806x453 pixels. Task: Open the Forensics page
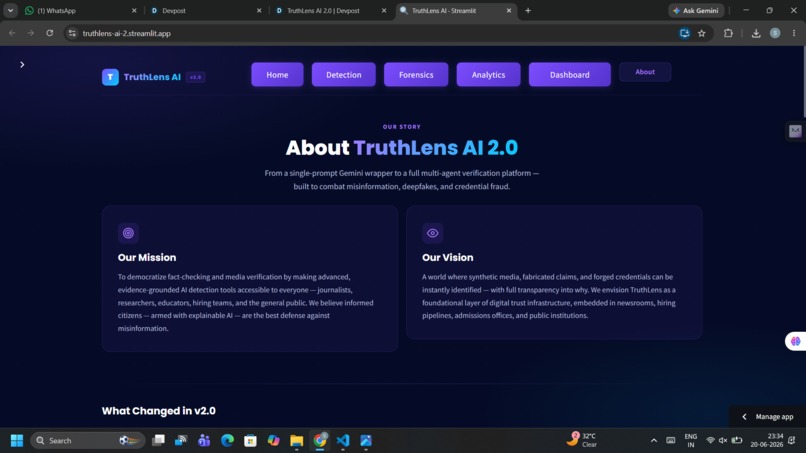pyautogui.click(x=416, y=75)
